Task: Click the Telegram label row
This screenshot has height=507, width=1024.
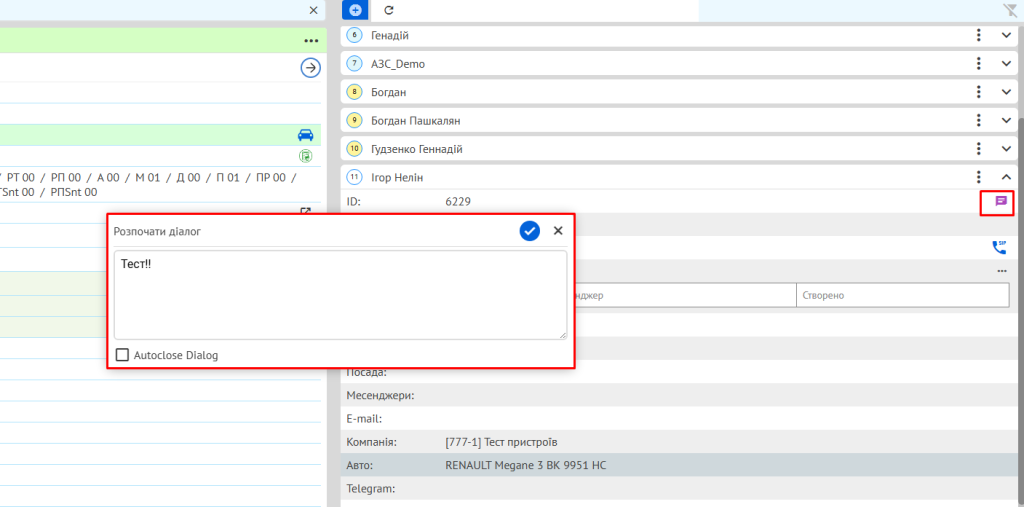Action: 679,489
